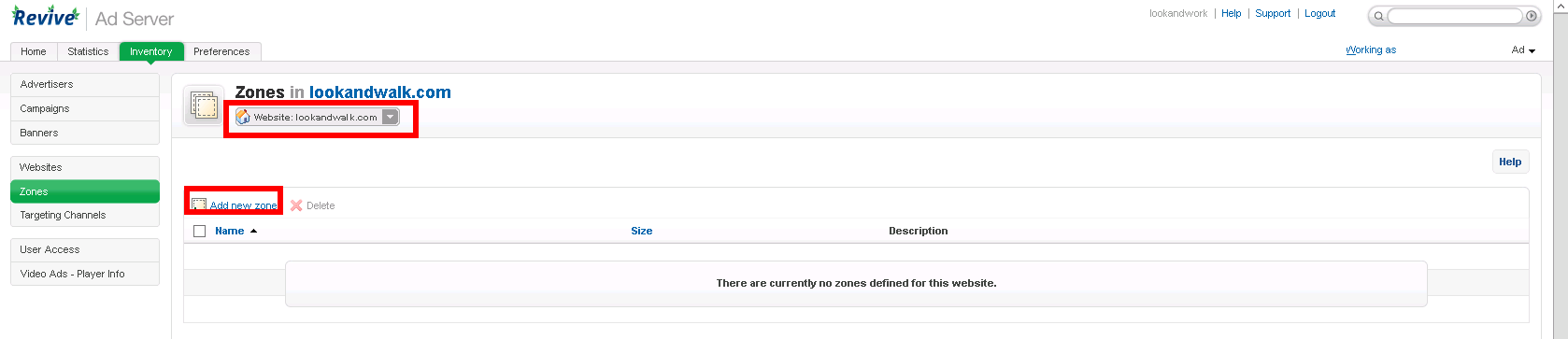Go to the Home tab
This screenshot has width=1568, height=339.
click(x=34, y=51)
